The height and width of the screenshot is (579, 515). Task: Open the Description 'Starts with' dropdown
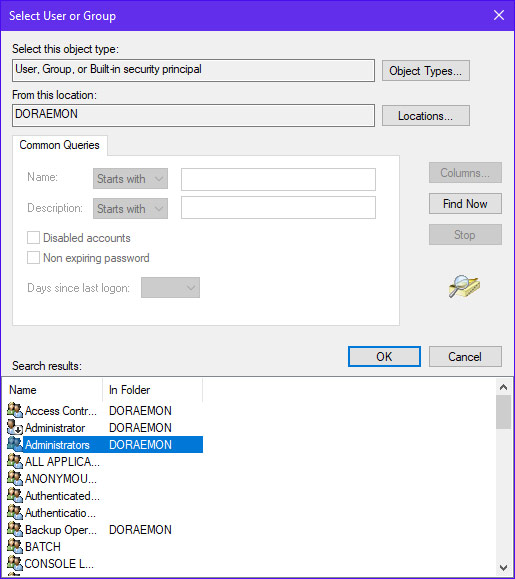click(130, 209)
